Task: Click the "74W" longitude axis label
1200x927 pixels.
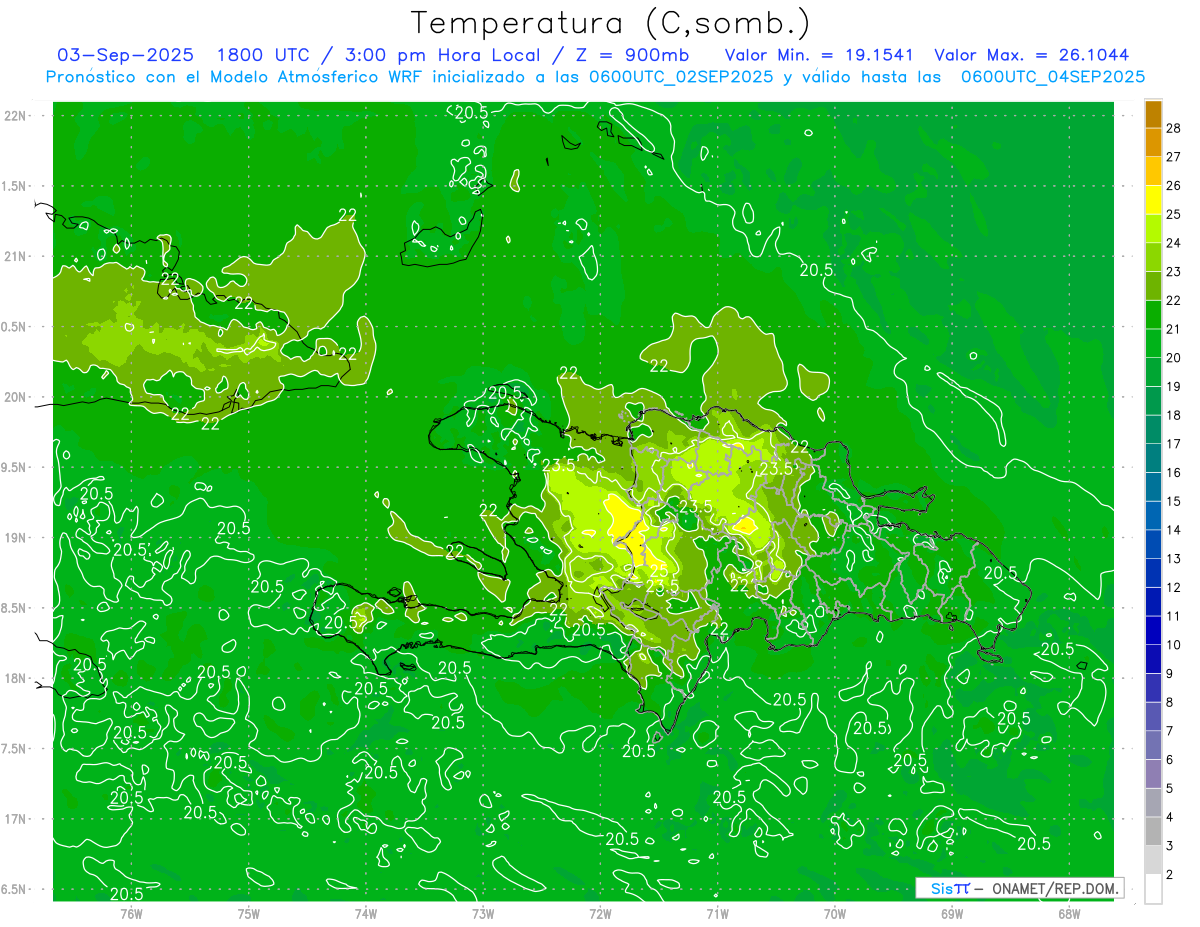Action: 365,913
